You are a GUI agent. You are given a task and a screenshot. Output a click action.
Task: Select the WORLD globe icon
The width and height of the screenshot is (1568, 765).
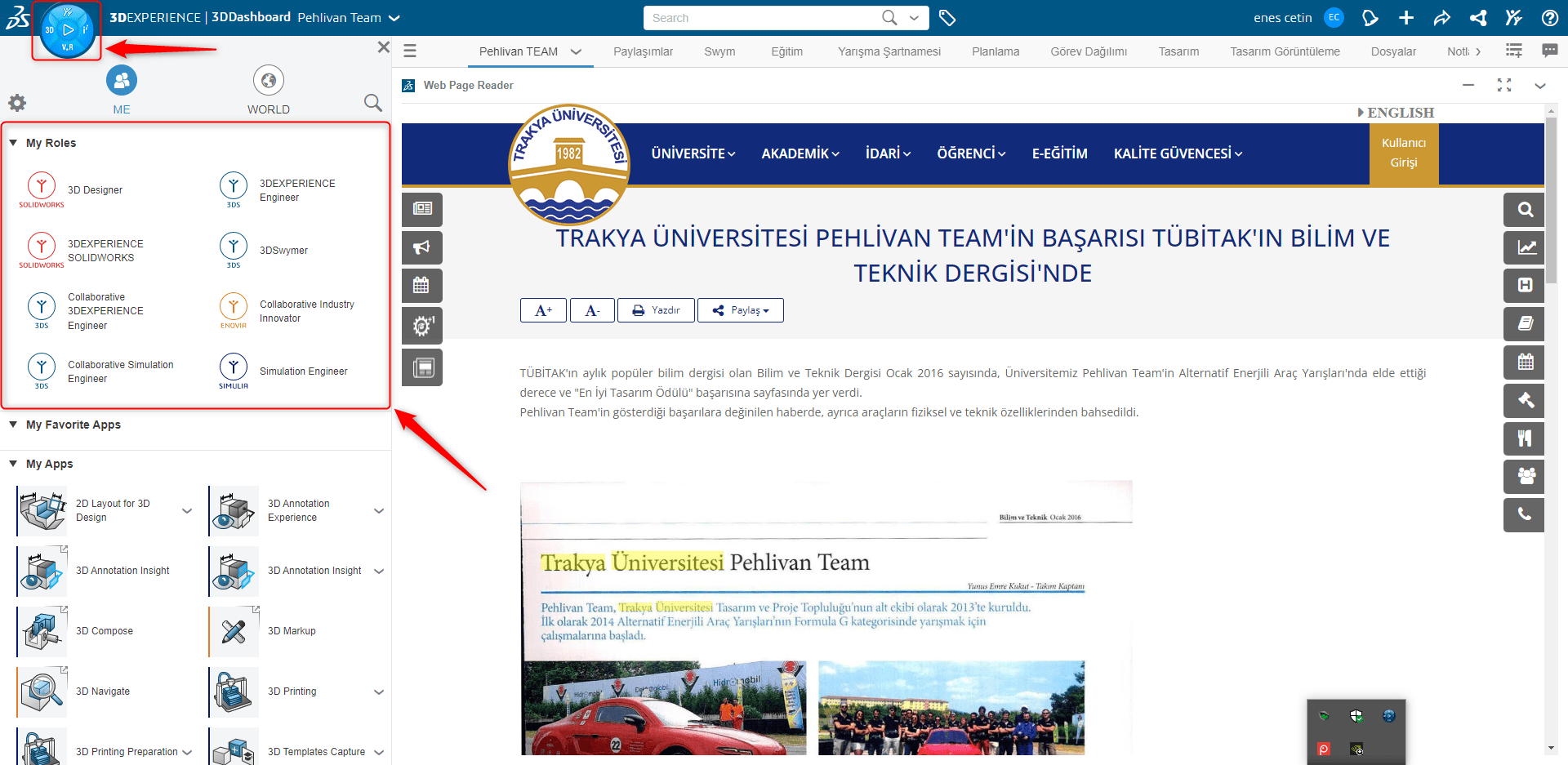pos(269,80)
